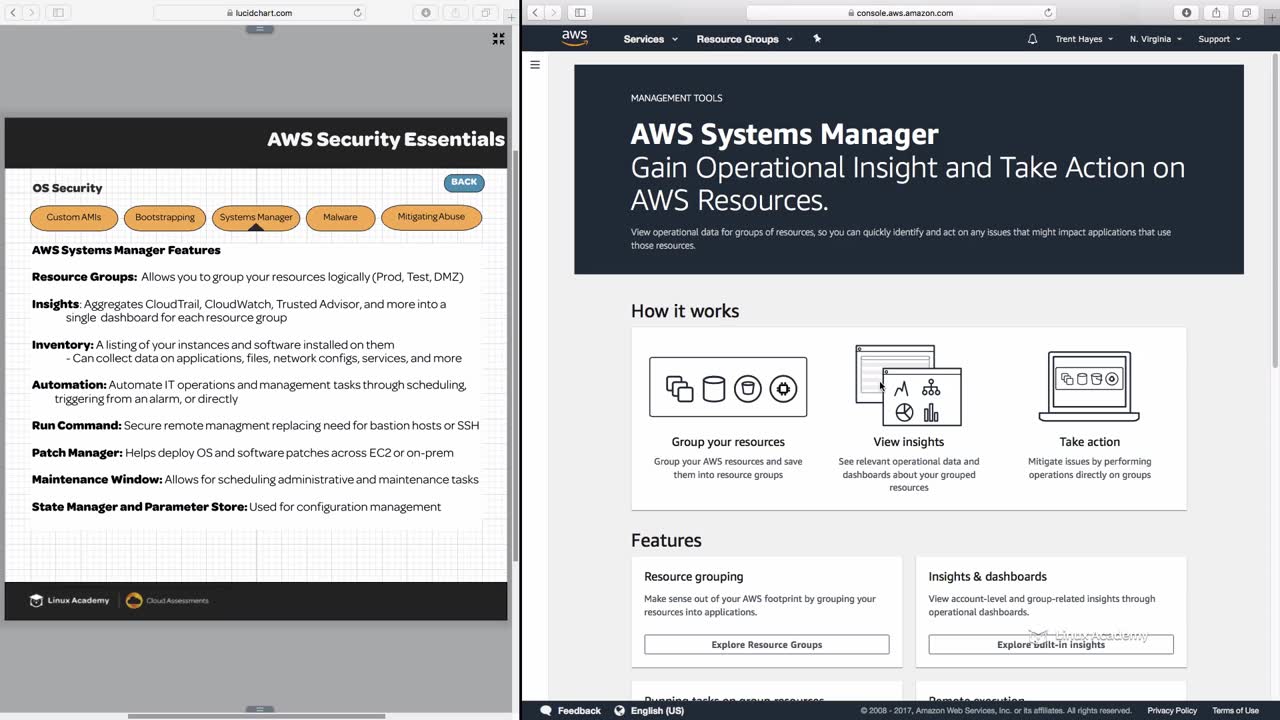Click the "Resource grouping" card title
1280x720 pixels.
(694, 577)
